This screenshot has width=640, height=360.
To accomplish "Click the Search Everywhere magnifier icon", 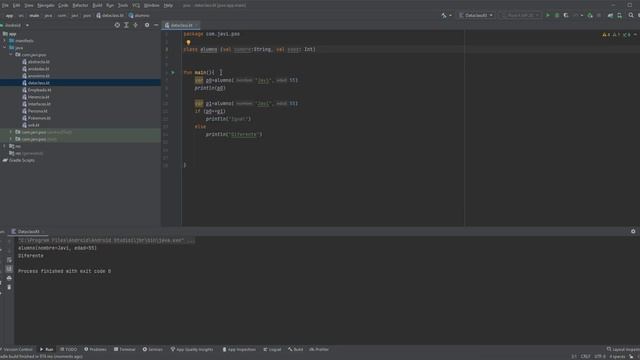I will (x=631, y=16).
